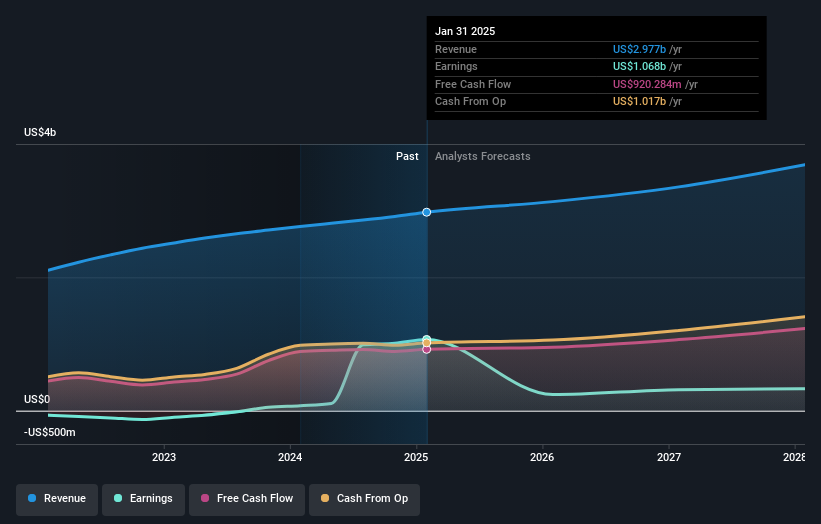Screen dimensions: 821x524
Task: Click the 2026 x-axis label
Action: [542, 457]
